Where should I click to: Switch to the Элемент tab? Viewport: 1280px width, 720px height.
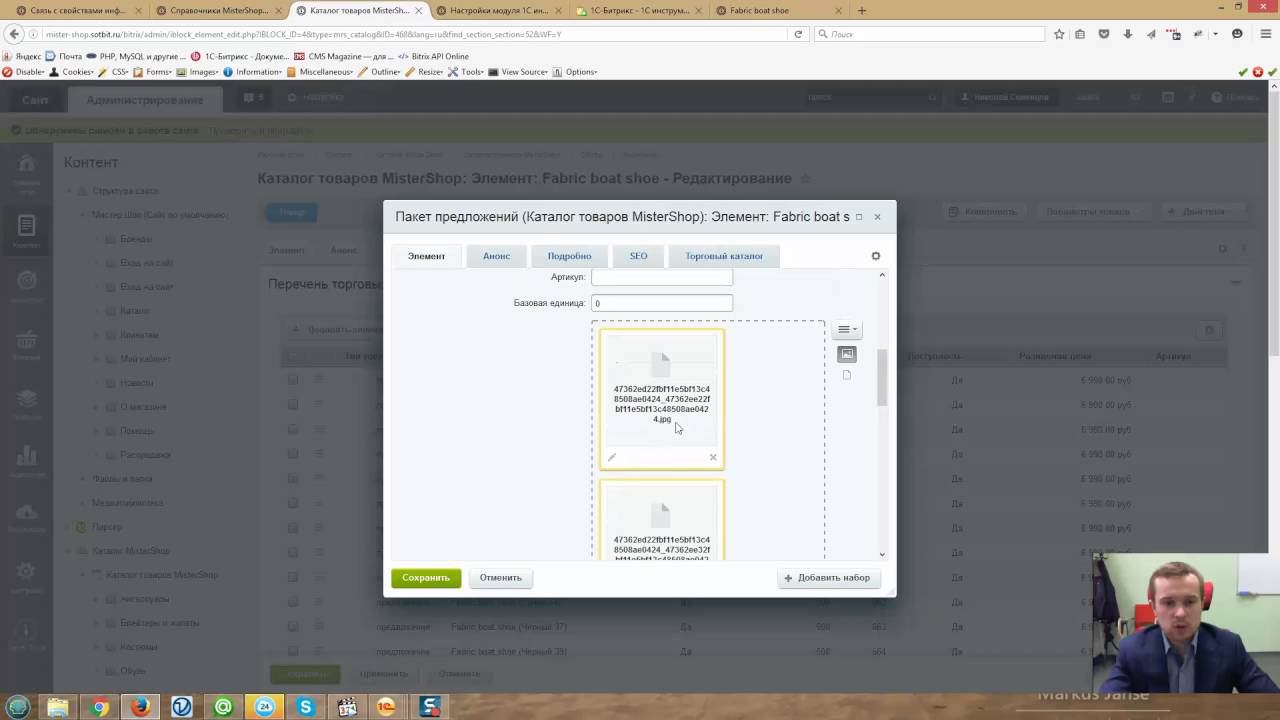tap(426, 256)
